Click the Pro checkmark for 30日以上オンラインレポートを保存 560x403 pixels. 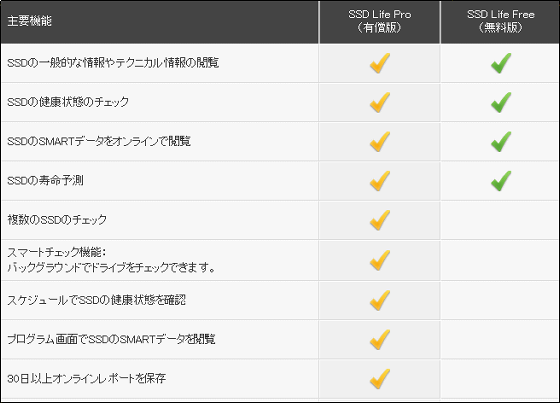380,379
